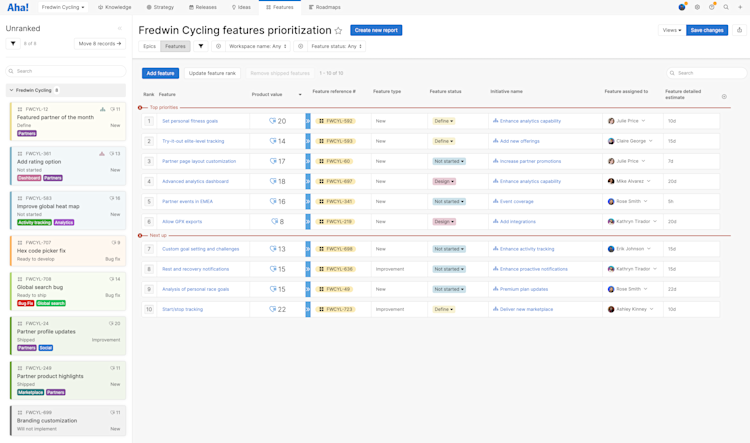Collapse the Fredwin Cycling group in Unranked
The image size is (750, 443).
pyautogui.click(x=11, y=90)
